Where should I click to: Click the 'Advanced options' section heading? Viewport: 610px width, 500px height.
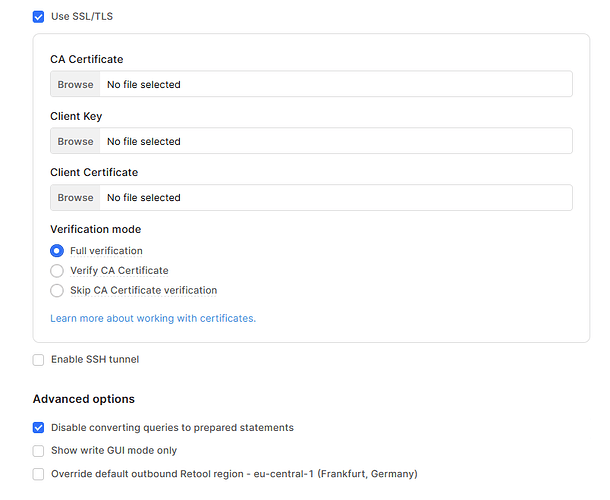pyautogui.click(x=83, y=400)
